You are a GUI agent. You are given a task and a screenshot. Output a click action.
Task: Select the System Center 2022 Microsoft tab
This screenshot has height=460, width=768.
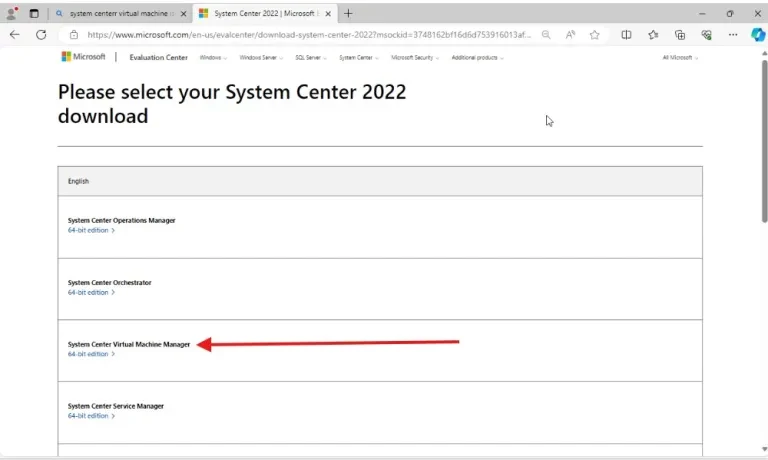coord(265,14)
